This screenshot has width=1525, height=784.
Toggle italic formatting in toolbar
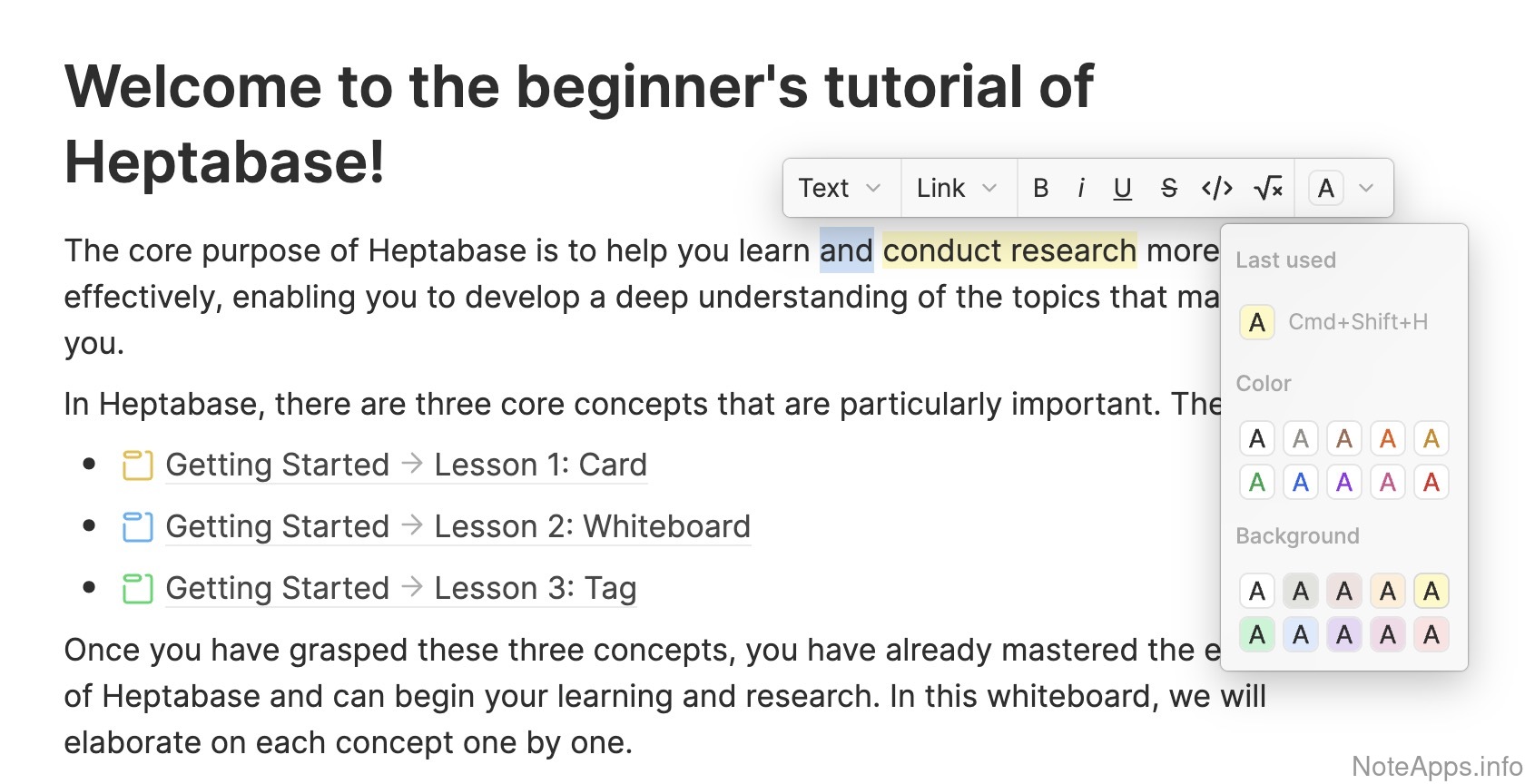1080,188
